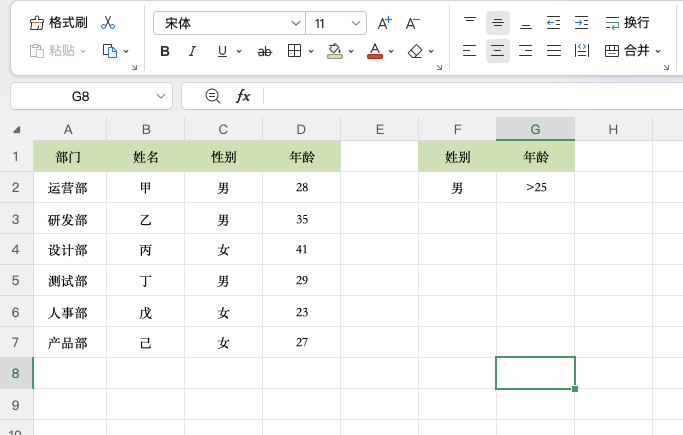Apply the red font color
Screen dimensions: 683x435
tap(375, 51)
